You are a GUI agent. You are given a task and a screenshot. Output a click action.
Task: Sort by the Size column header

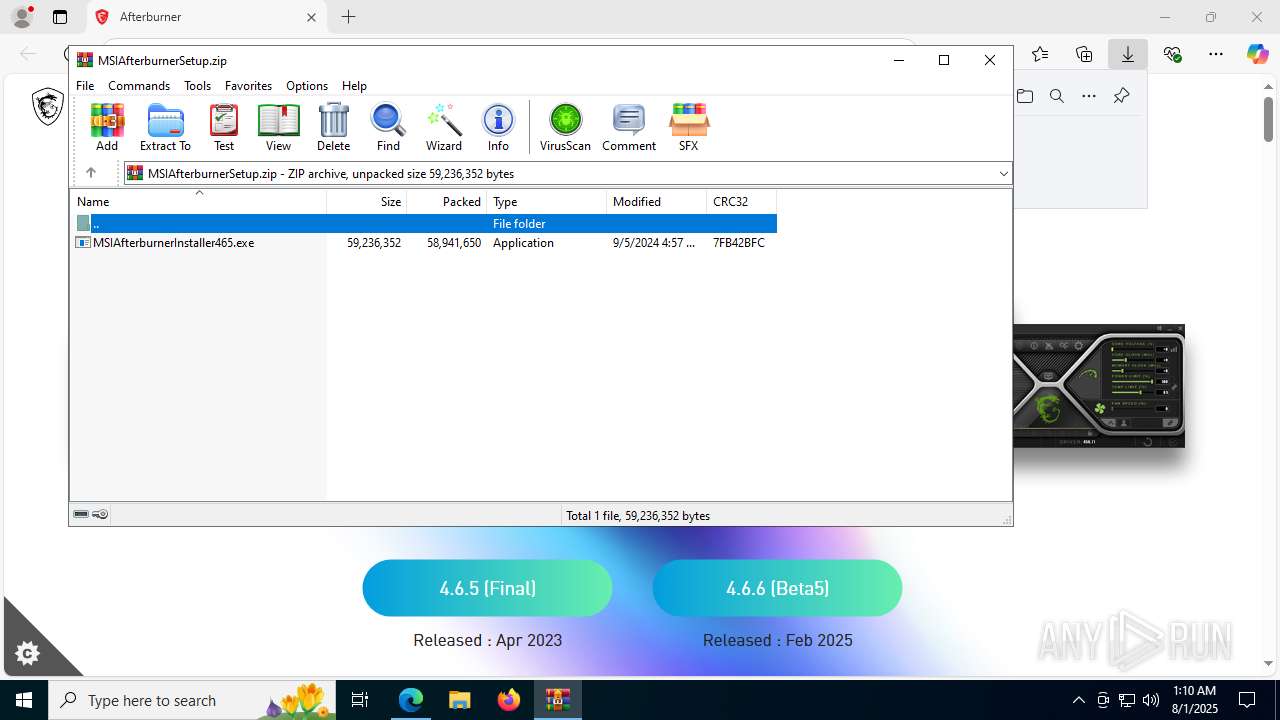pos(367,202)
